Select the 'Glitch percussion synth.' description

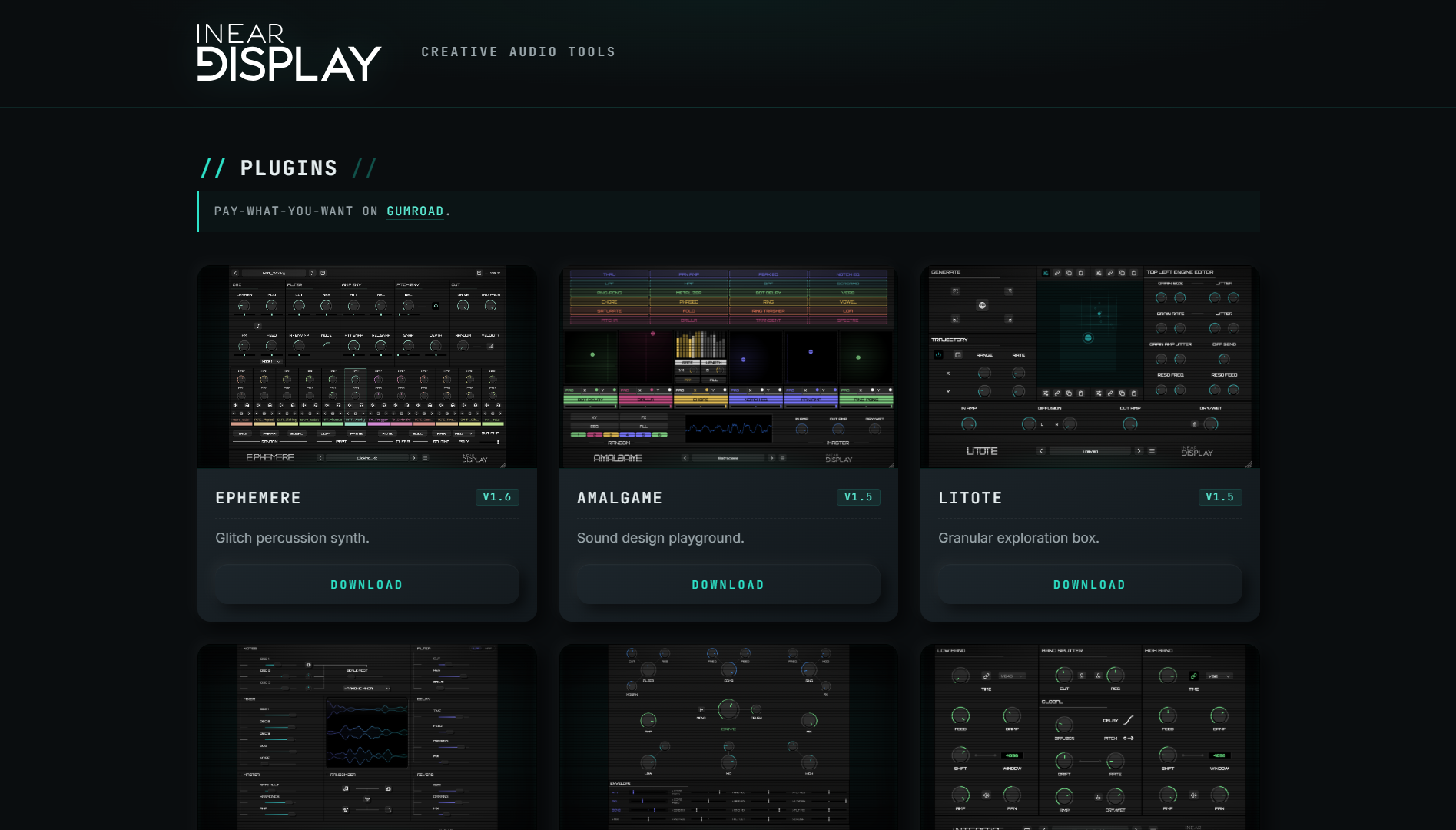292,538
